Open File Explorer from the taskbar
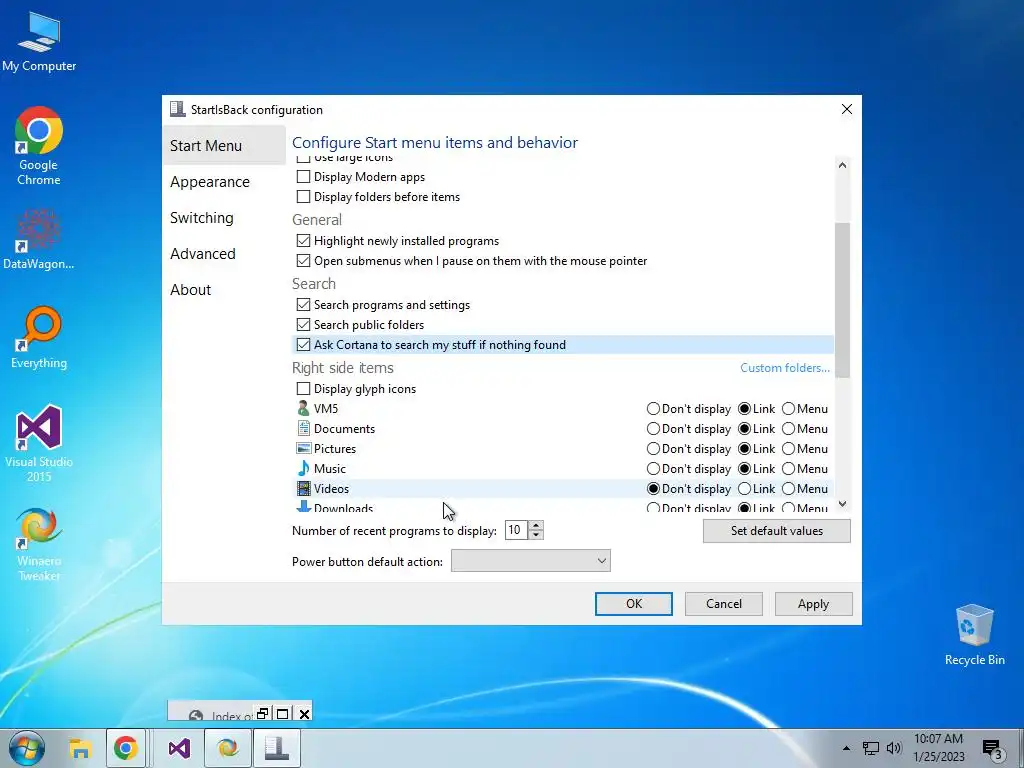 [x=80, y=748]
